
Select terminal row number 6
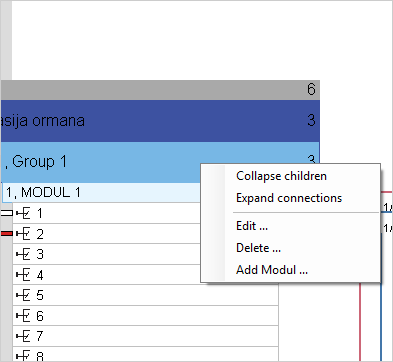pyautogui.click(x=145, y=316)
